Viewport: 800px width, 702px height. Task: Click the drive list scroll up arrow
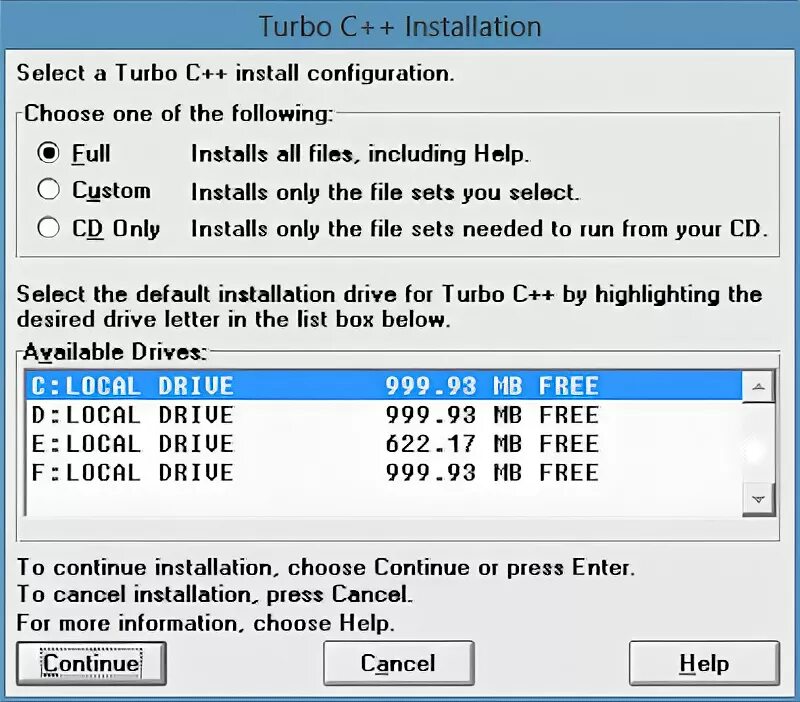[759, 387]
